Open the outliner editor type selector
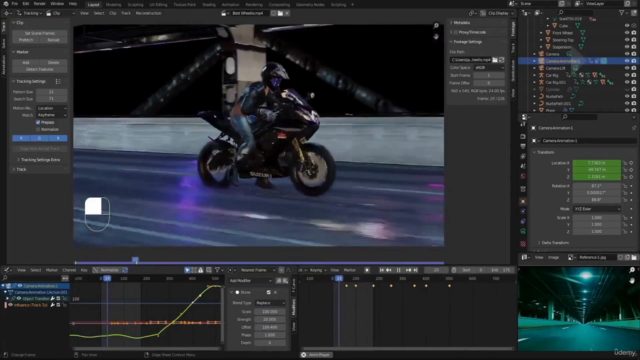Image resolution: width=640 pixels, height=360 pixels. tap(526, 13)
